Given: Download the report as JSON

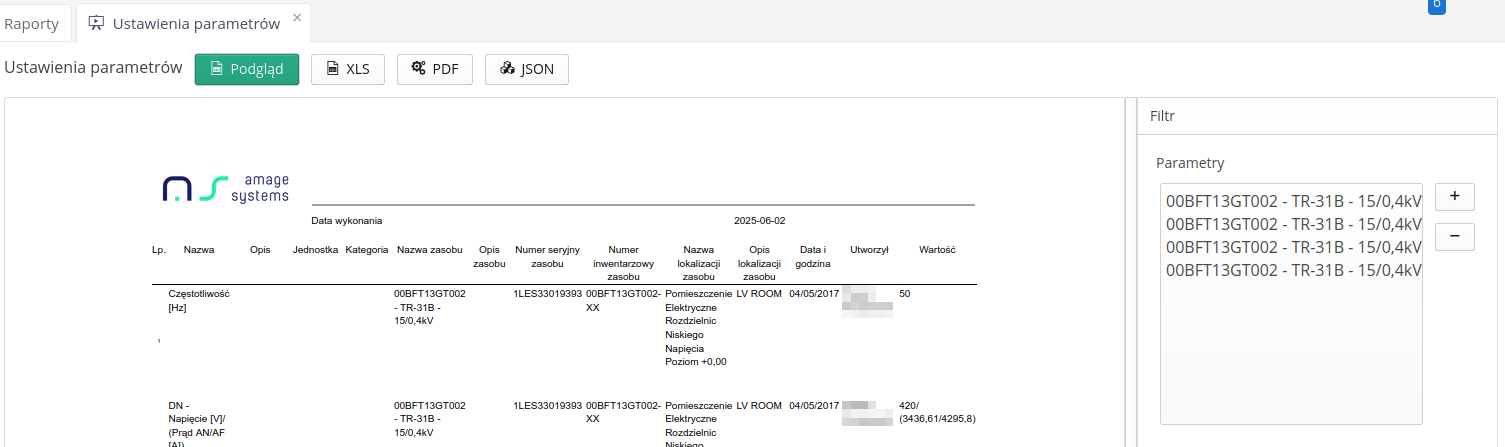Looking at the screenshot, I should pos(526,69).
